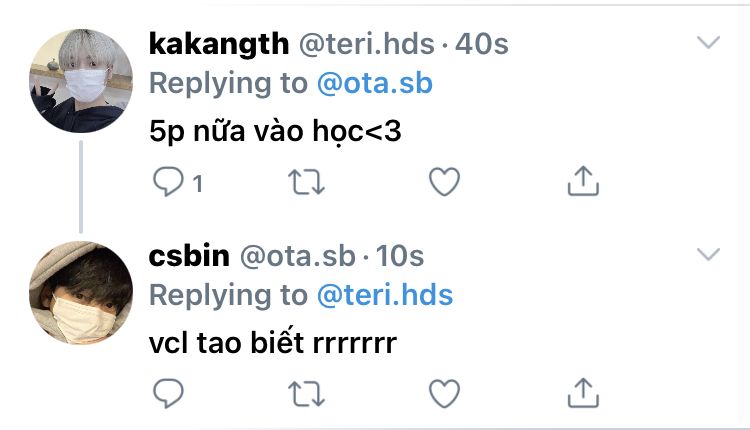Share csbin's tweet
Screen dimensions: 750x430
coord(582,392)
